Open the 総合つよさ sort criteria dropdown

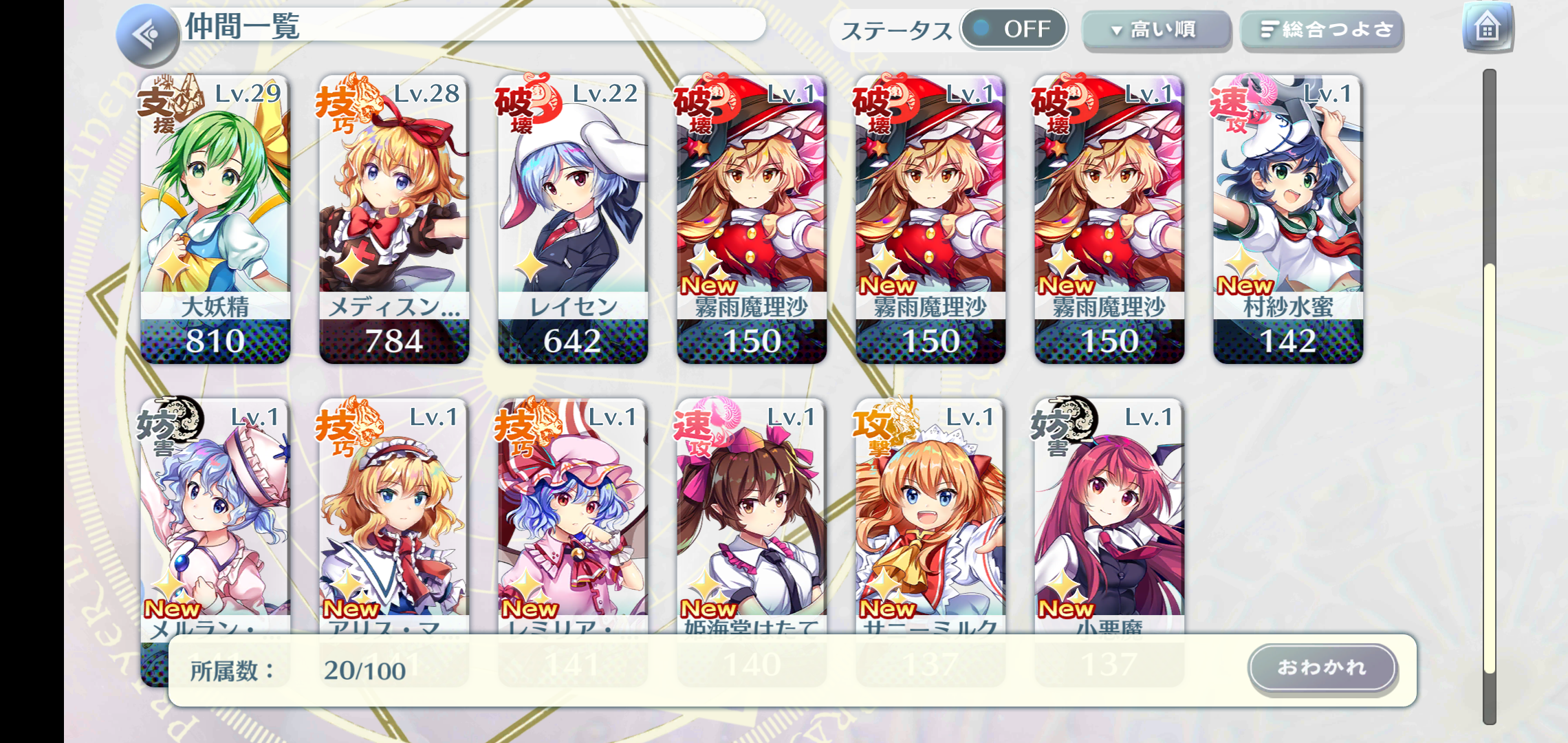1322,30
